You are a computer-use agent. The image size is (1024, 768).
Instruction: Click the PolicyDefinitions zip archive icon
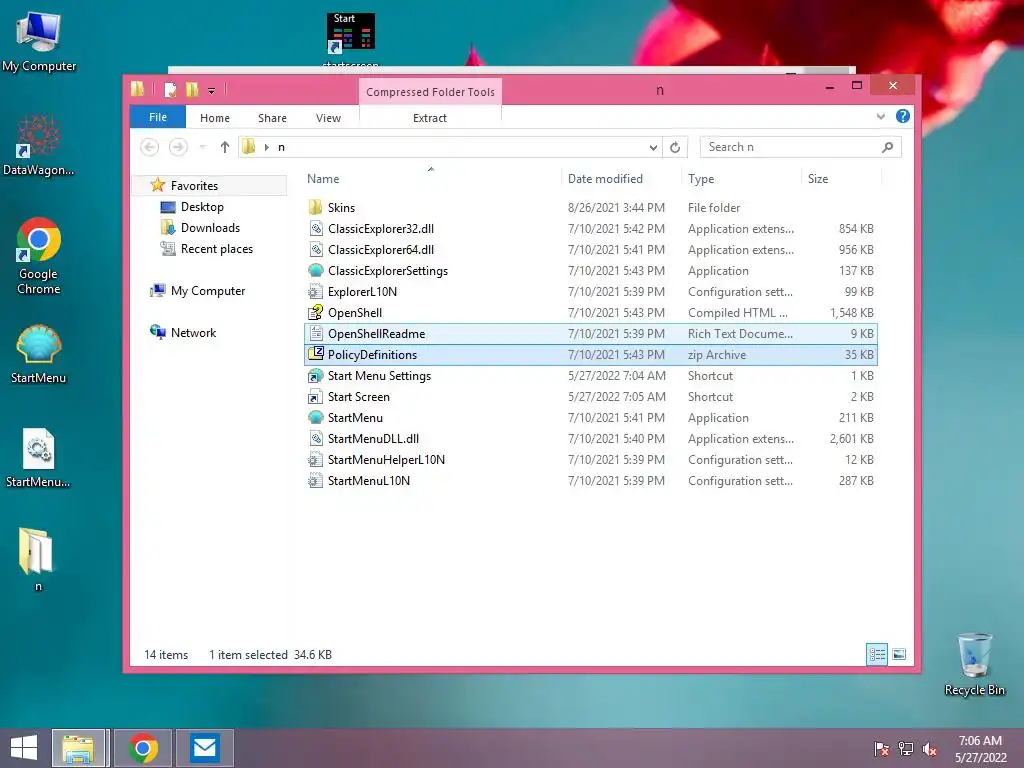pos(315,354)
